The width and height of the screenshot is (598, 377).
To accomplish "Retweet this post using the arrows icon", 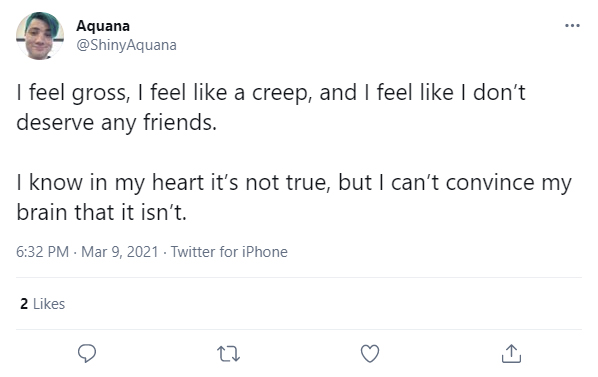I will (228, 354).
